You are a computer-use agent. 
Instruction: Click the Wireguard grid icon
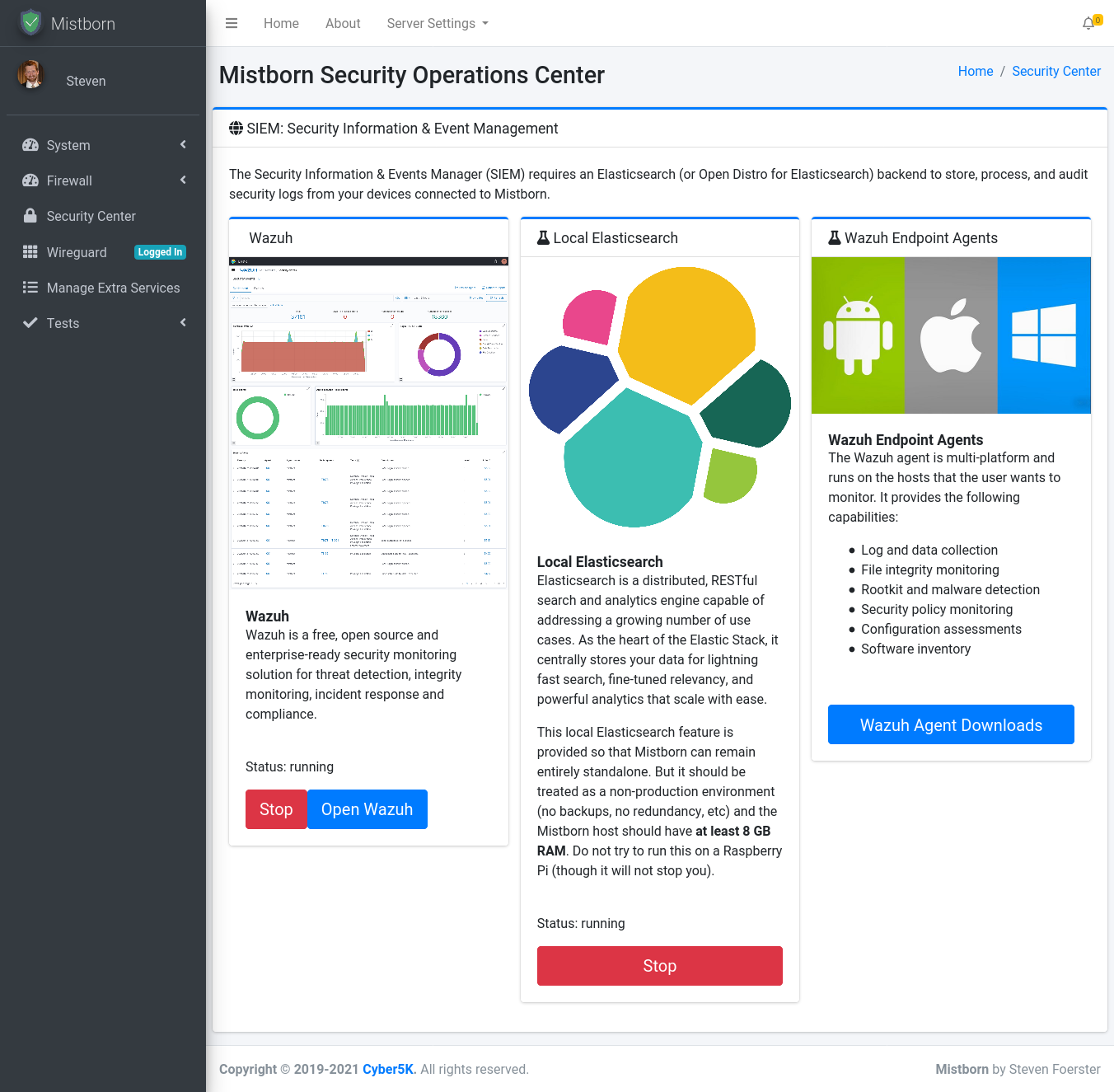coord(30,252)
